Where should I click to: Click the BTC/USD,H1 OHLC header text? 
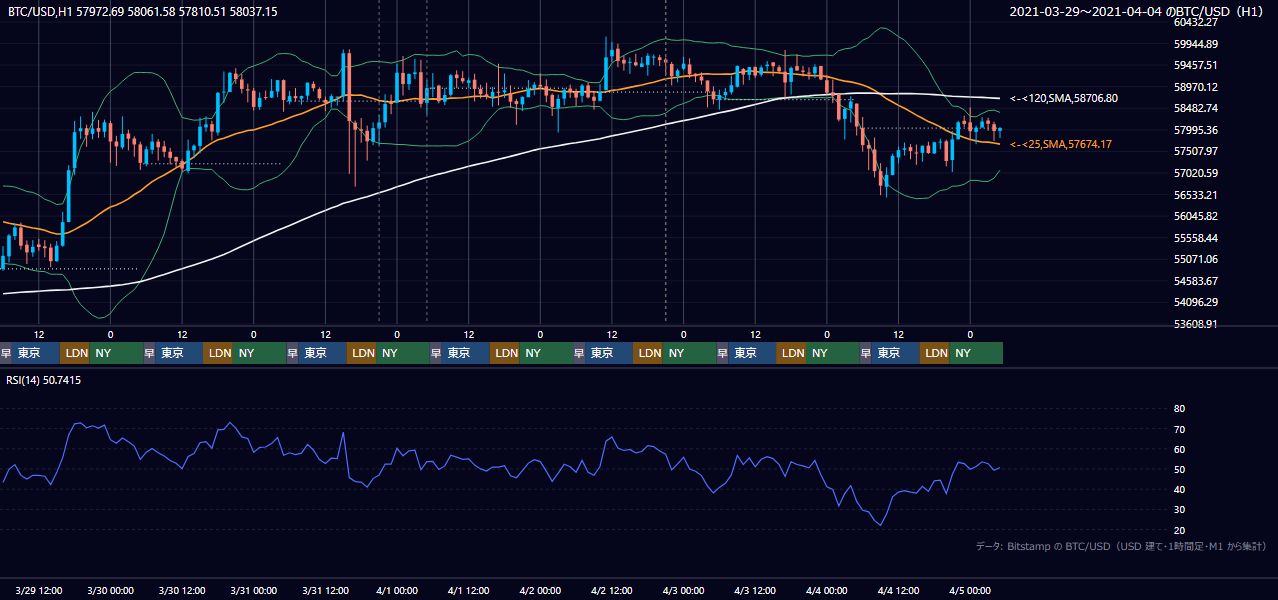tap(143, 11)
